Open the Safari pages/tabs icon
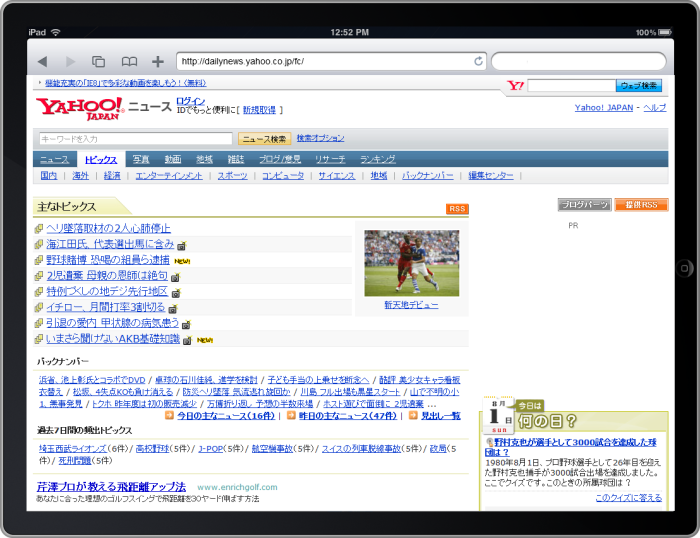Screen dimensions: 700x538 98,61
